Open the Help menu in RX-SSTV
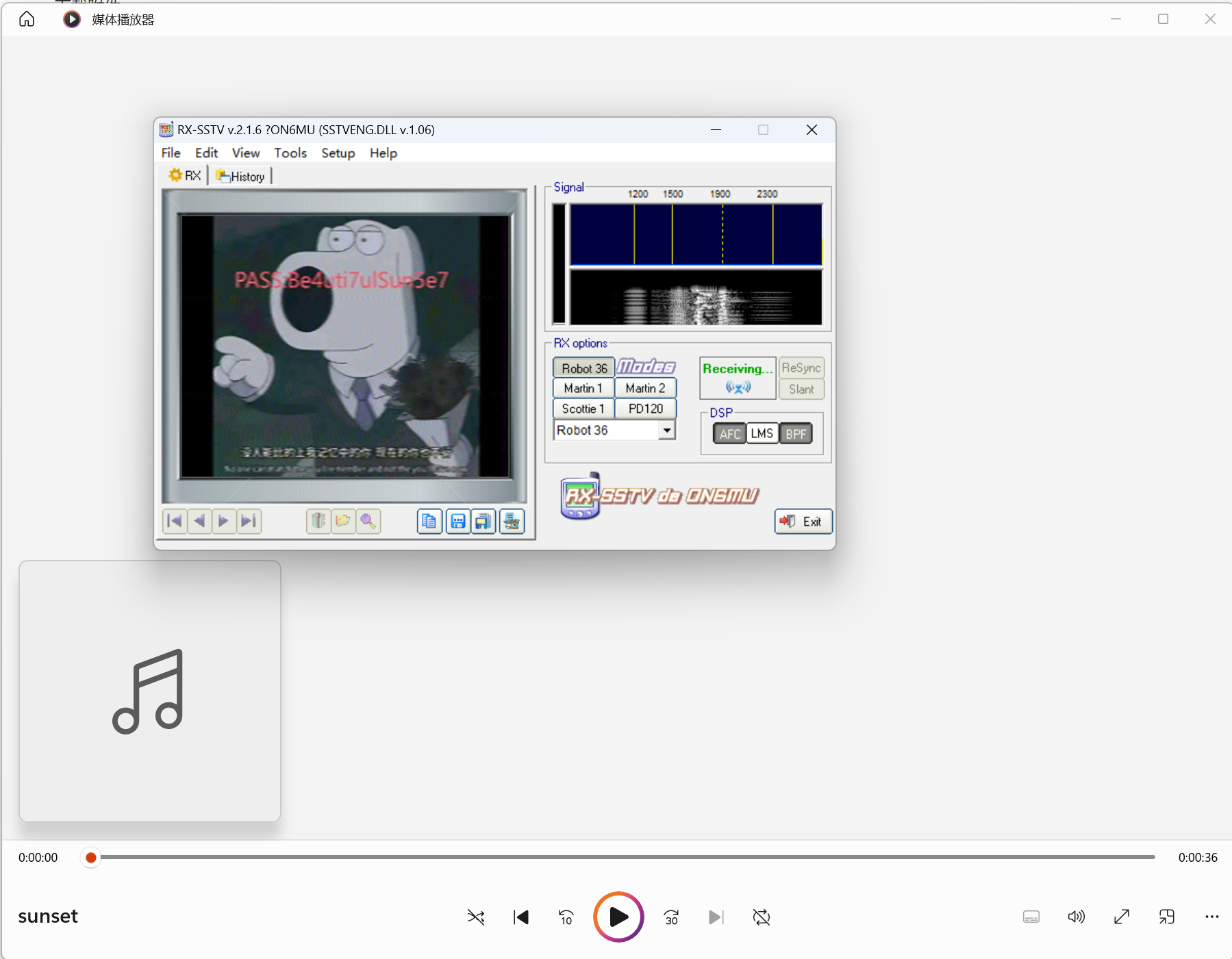 tap(384, 153)
